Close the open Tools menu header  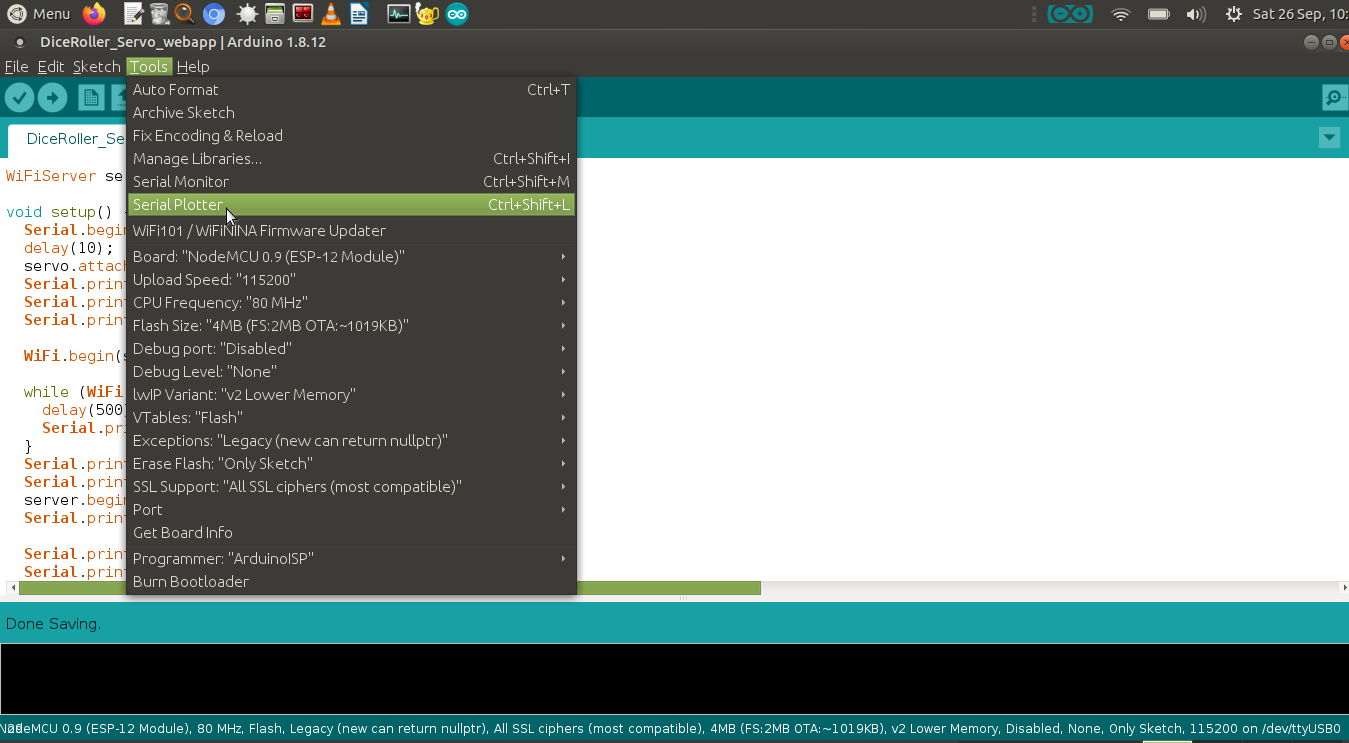click(149, 67)
